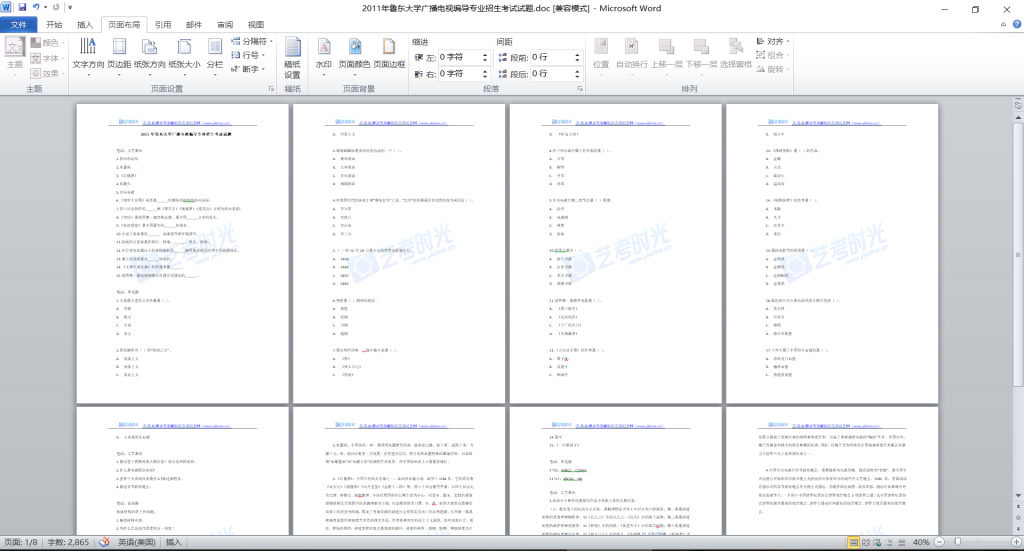1024x551 pixels.
Task: Click the 40% zoom level button
Action: pyautogui.click(x=920, y=542)
